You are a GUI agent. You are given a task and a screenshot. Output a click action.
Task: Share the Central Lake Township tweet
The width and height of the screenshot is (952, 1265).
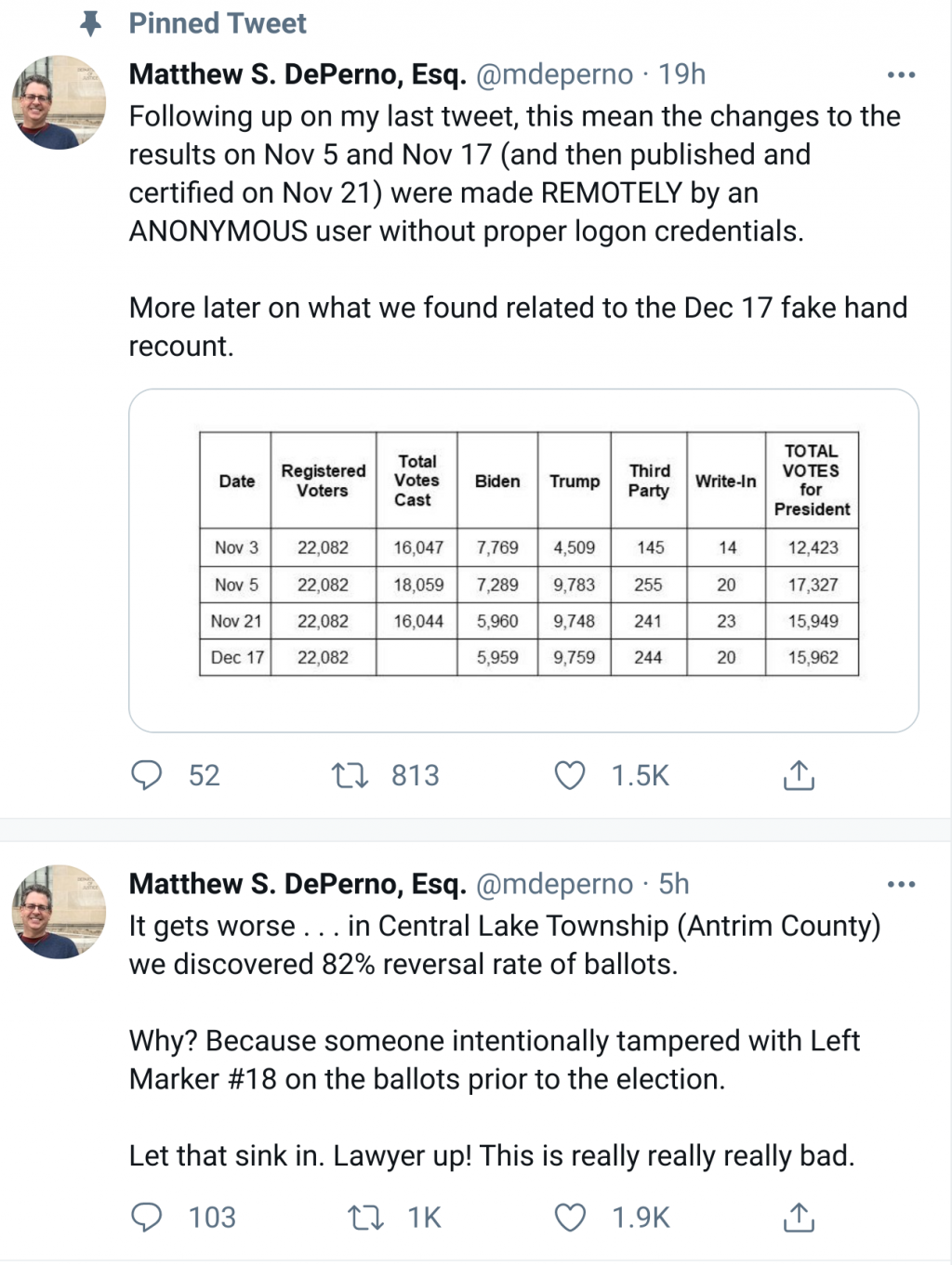coord(799,1218)
